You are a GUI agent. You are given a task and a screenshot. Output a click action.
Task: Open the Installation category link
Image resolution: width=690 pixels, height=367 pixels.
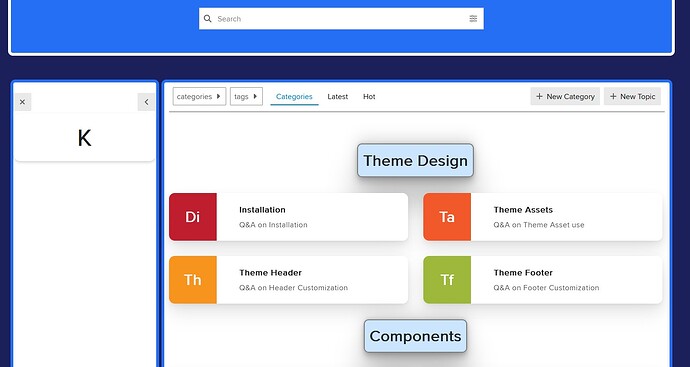[262, 210]
